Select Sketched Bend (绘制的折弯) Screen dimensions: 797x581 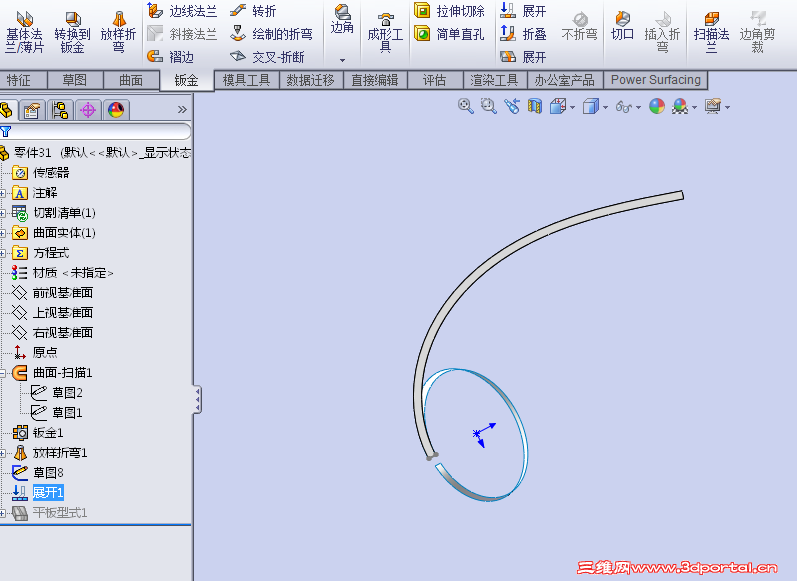tap(271, 34)
